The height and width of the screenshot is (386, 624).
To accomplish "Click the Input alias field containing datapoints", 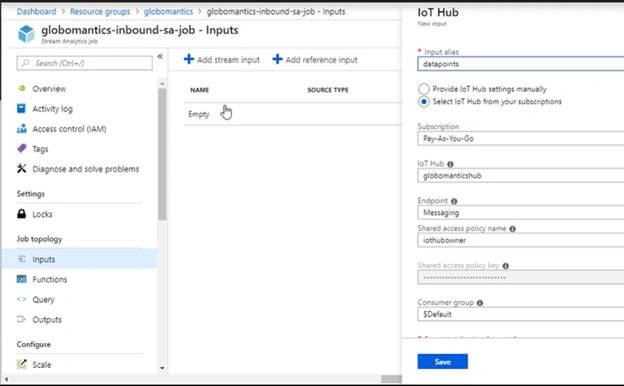I will [521, 64].
